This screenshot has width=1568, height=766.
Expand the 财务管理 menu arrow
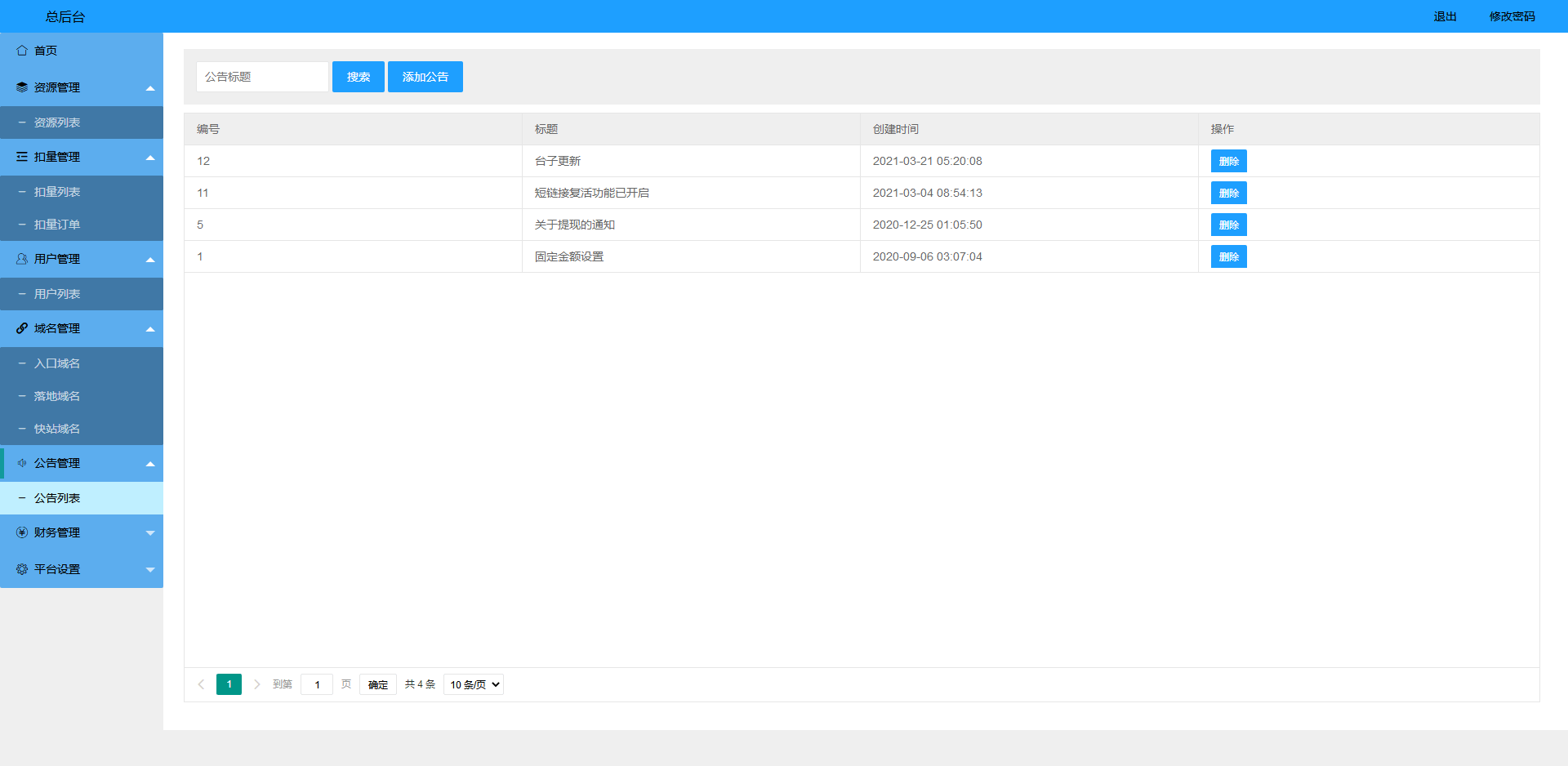[150, 532]
